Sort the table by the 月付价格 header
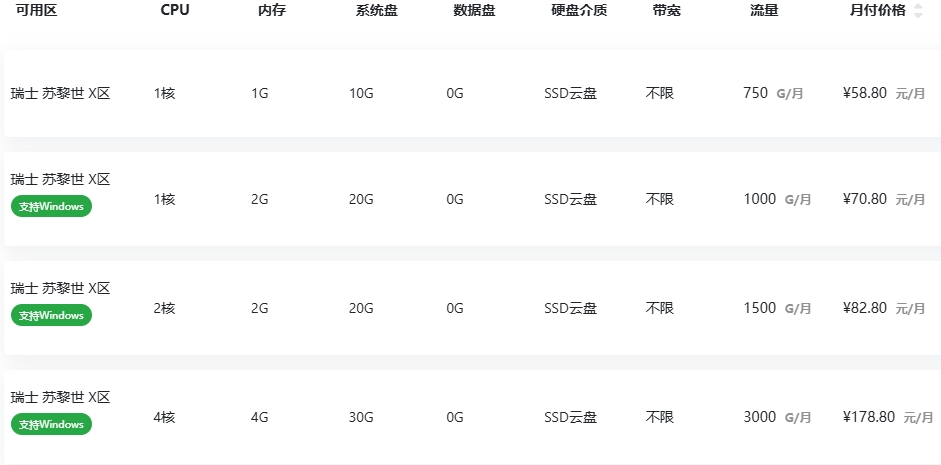The width and height of the screenshot is (941, 465). tap(877, 11)
